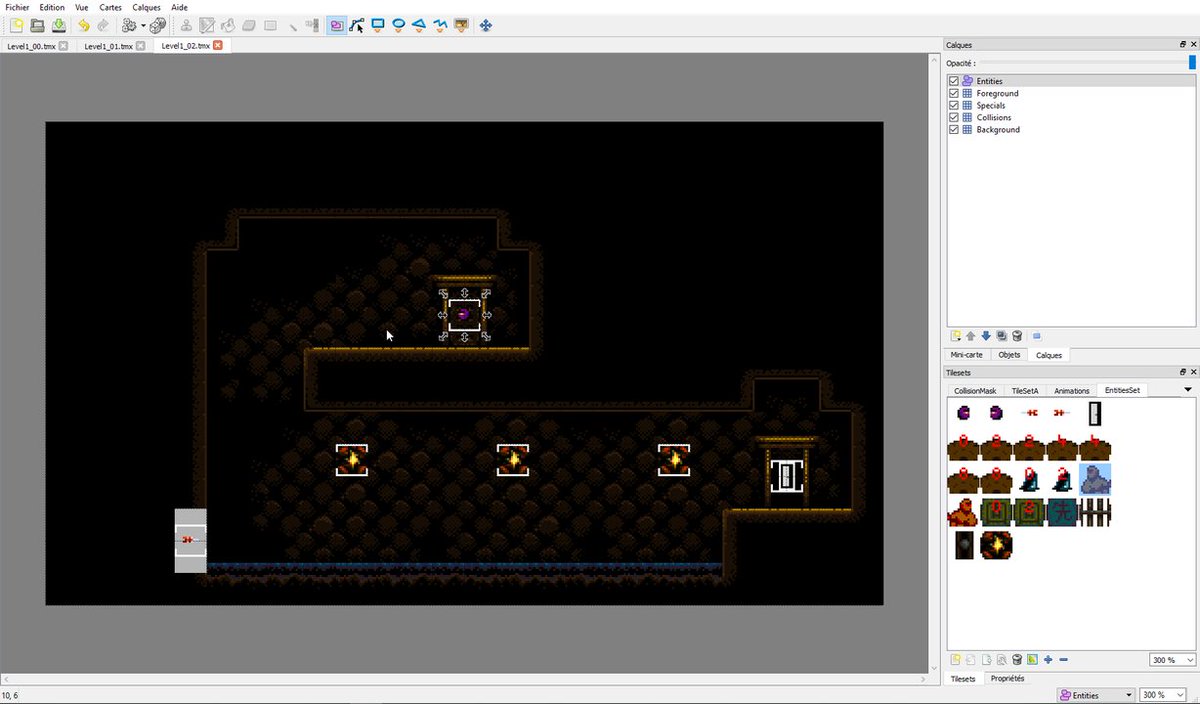The image size is (1200, 704).
Task: Toggle visibility checkbox for Collisions layer
Action: click(954, 117)
